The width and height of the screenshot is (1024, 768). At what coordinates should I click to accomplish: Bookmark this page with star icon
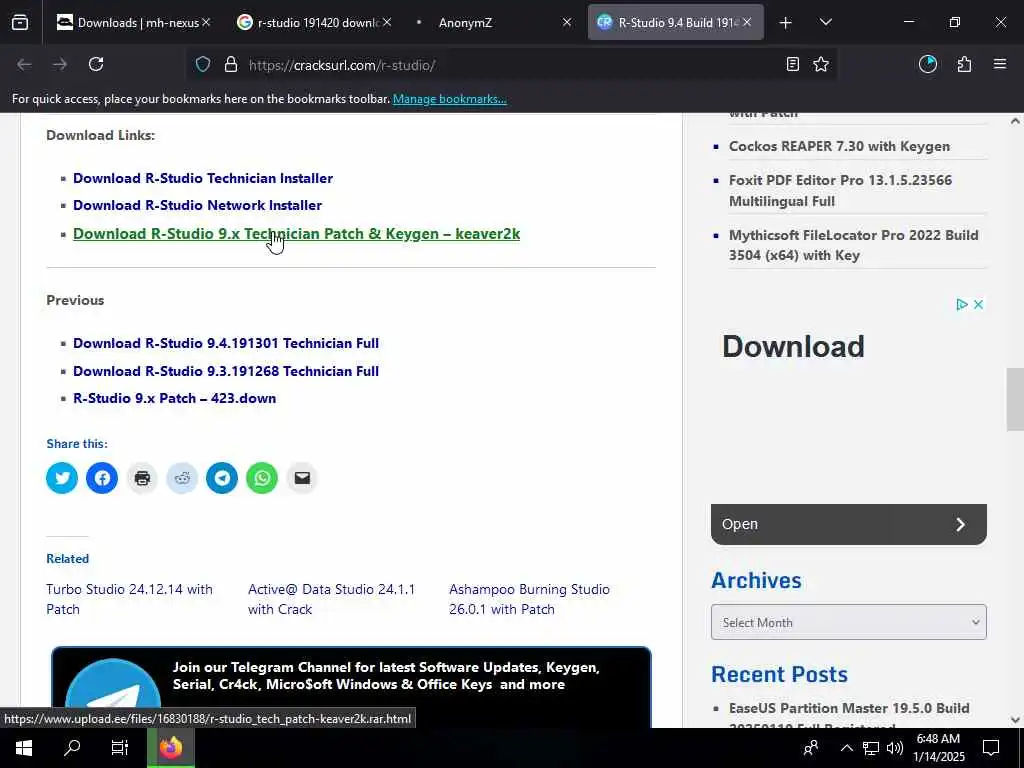coord(821,64)
